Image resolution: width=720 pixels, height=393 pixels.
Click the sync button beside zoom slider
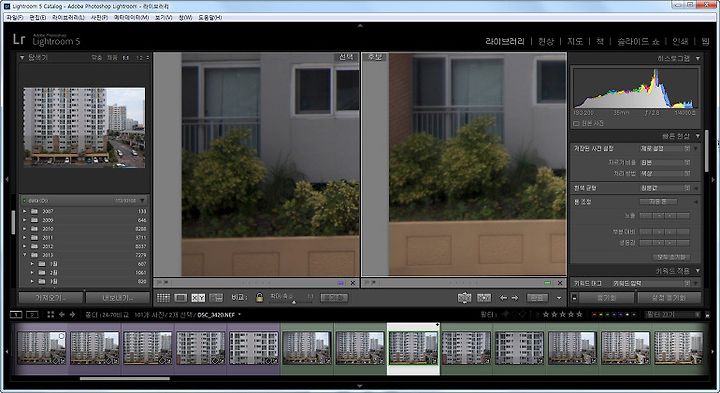[x=334, y=298]
